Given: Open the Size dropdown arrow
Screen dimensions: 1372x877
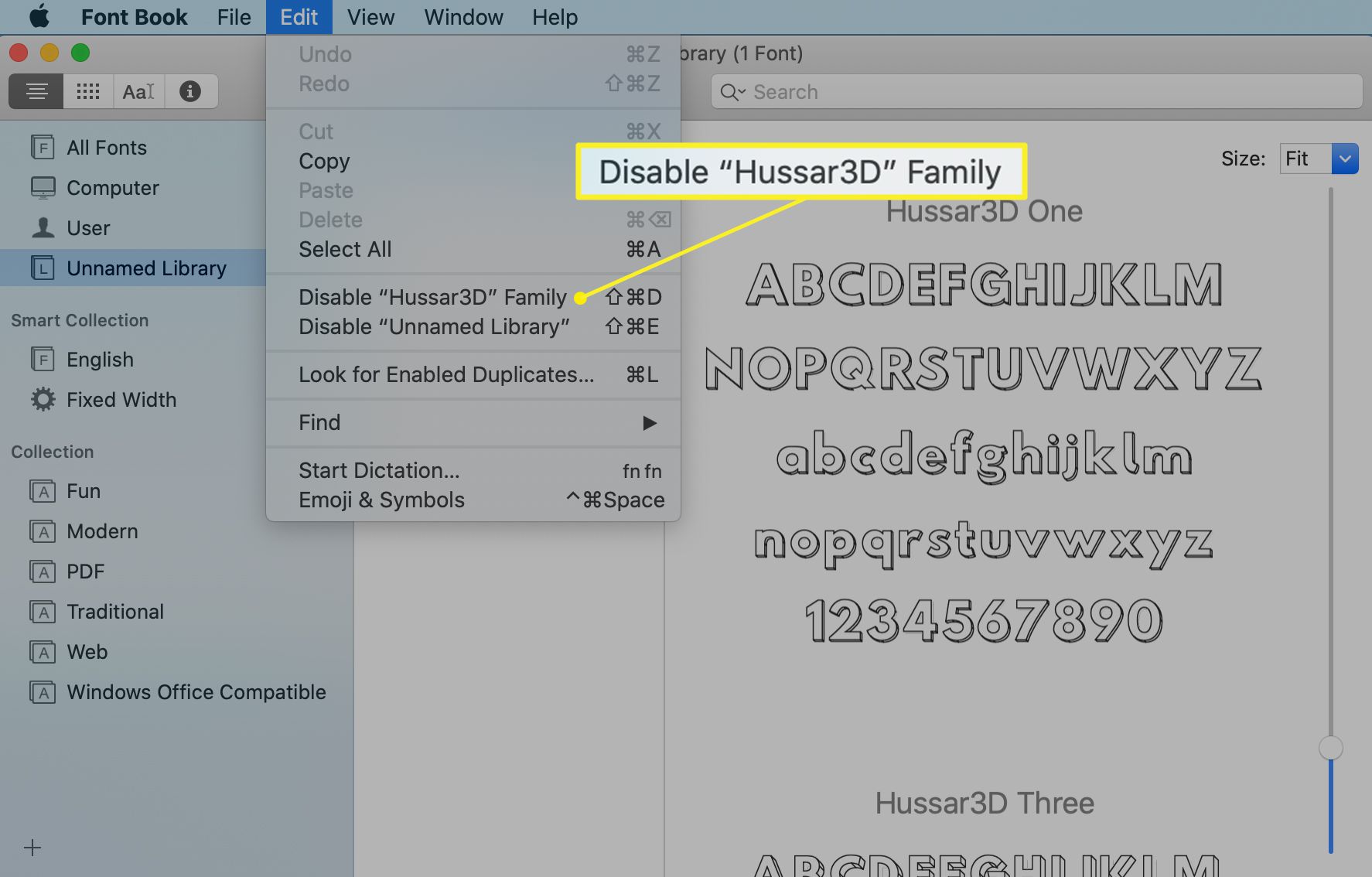Looking at the screenshot, I should [1345, 159].
